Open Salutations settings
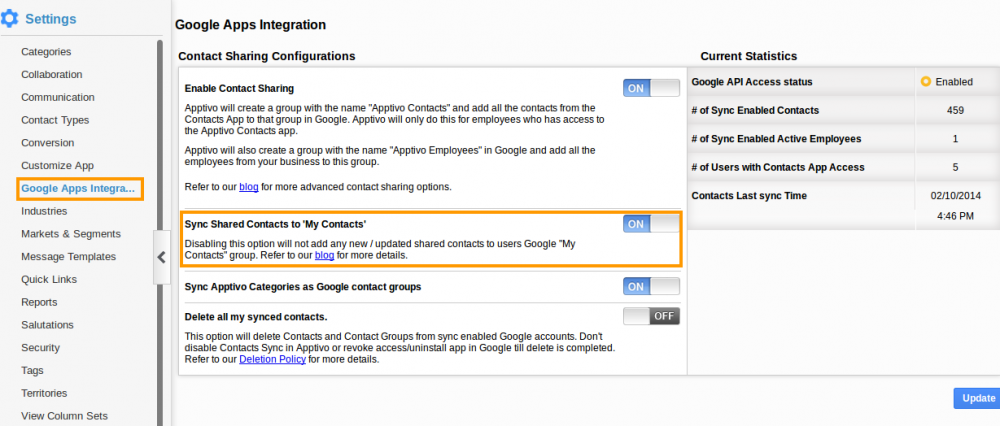 [x=47, y=325]
